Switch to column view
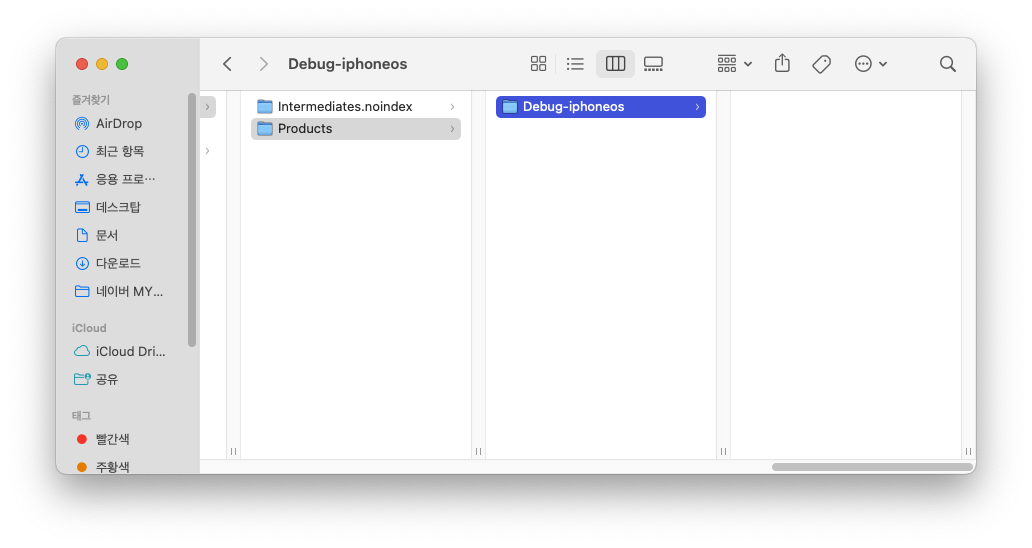 tap(615, 64)
